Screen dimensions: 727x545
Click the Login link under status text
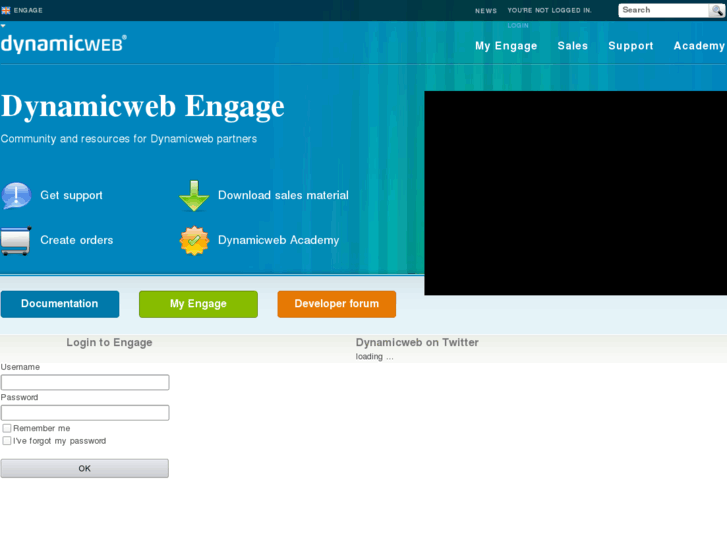pos(518,26)
